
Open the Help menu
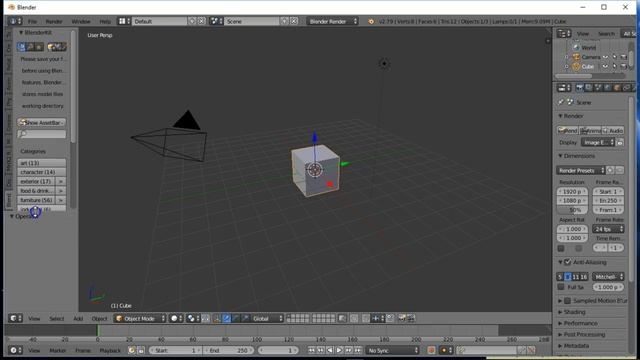(105, 21)
